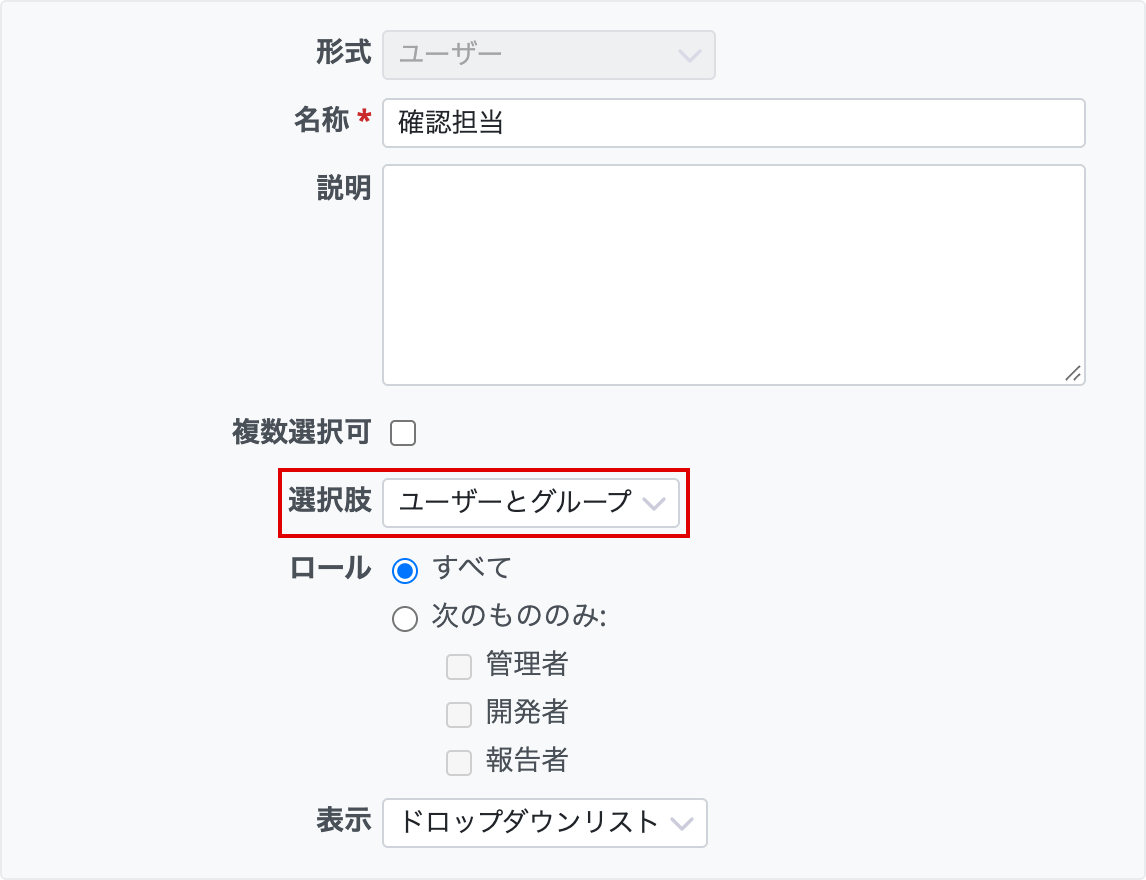Click the すべて label text
1146x880 pixels.
[x=472, y=568]
